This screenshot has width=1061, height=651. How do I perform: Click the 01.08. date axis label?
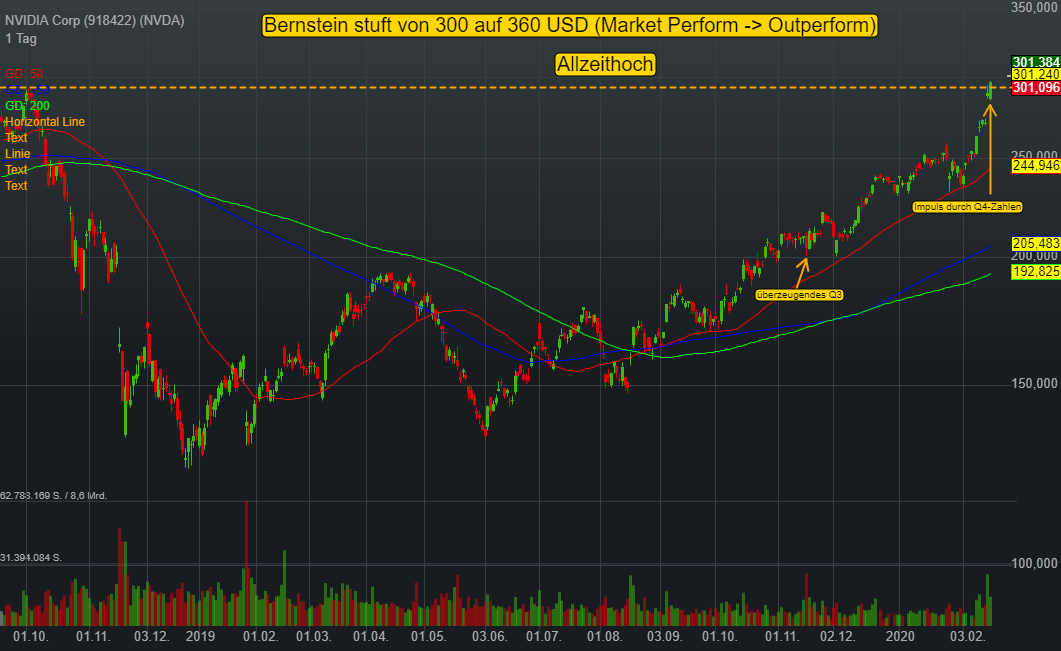pyautogui.click(x=604, y=637)
